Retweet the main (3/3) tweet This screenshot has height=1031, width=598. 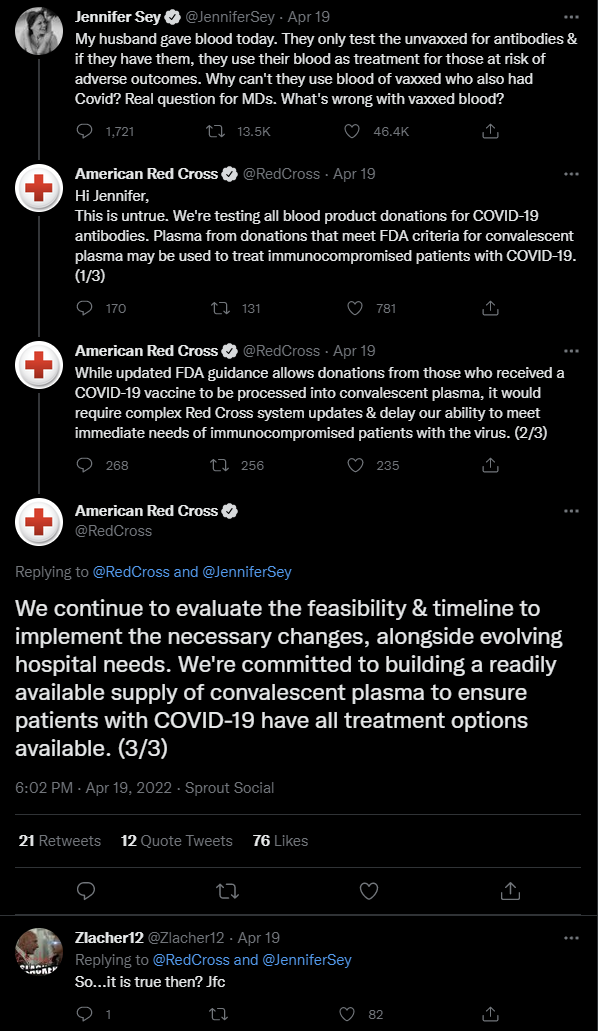click(x=227, y=891)
